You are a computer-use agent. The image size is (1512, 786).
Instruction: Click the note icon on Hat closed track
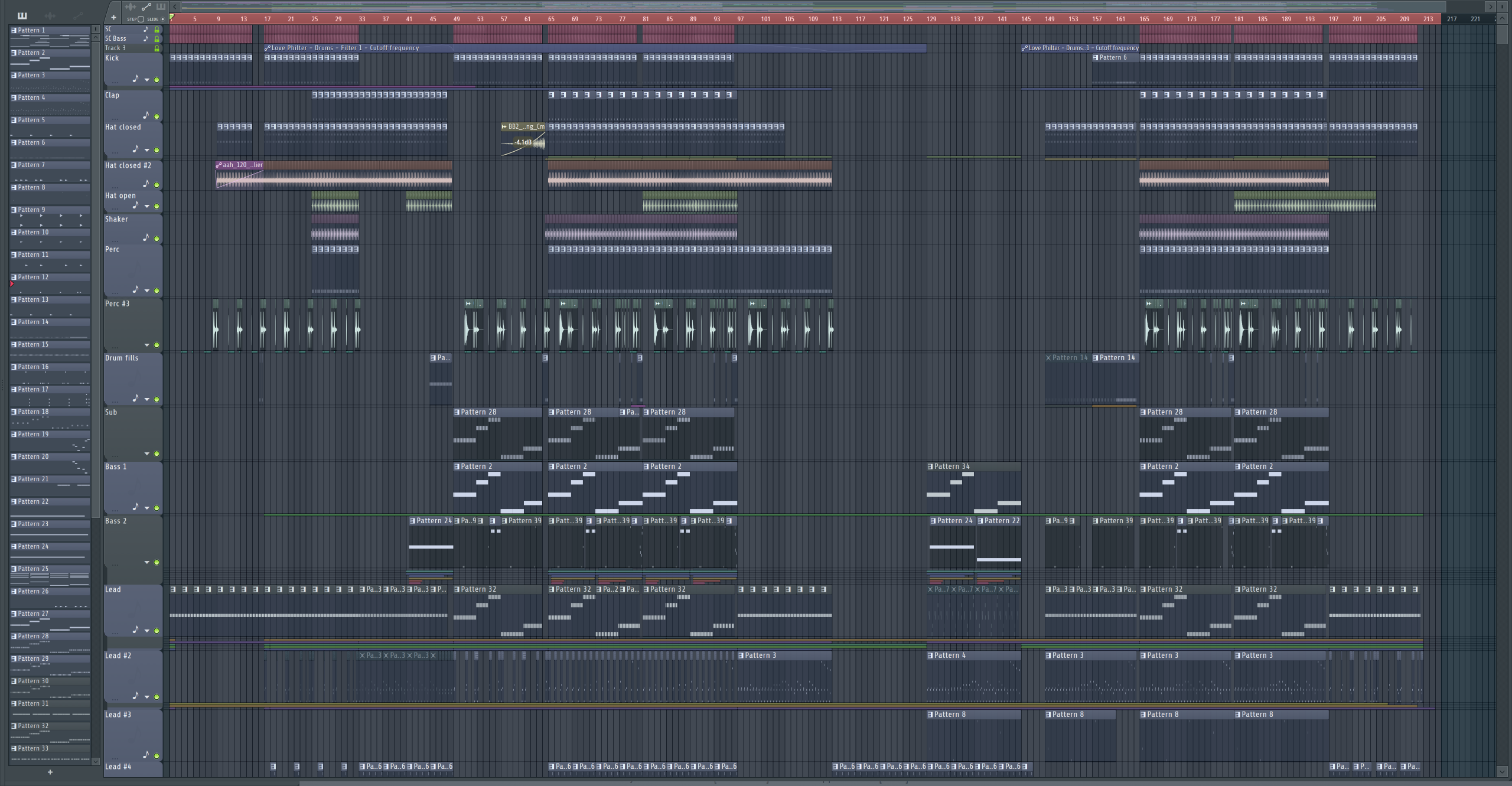135,149
